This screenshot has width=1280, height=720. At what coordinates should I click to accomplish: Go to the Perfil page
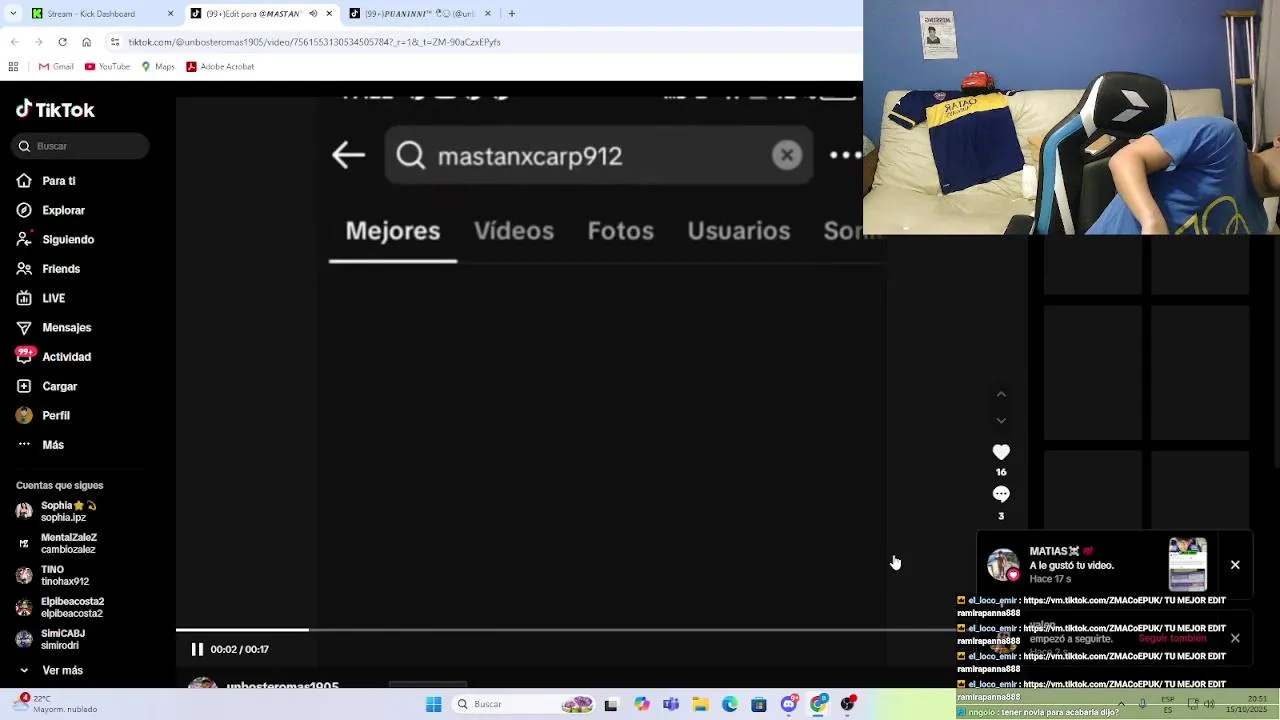click(43, 415)
